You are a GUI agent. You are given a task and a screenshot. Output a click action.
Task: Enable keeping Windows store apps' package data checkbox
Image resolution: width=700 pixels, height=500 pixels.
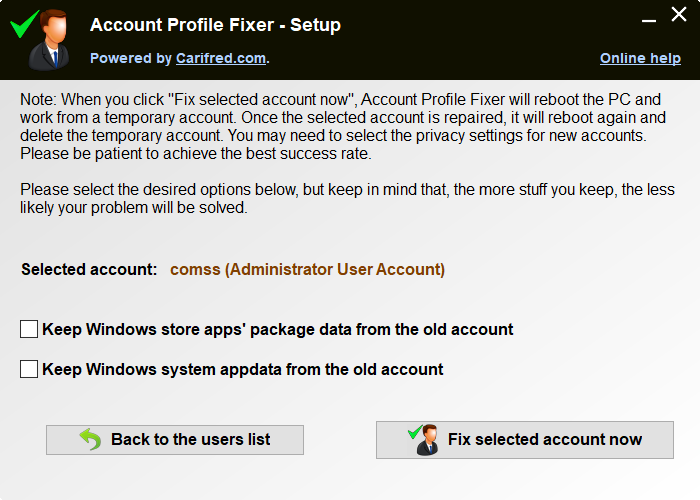click(x=29, y=329)
